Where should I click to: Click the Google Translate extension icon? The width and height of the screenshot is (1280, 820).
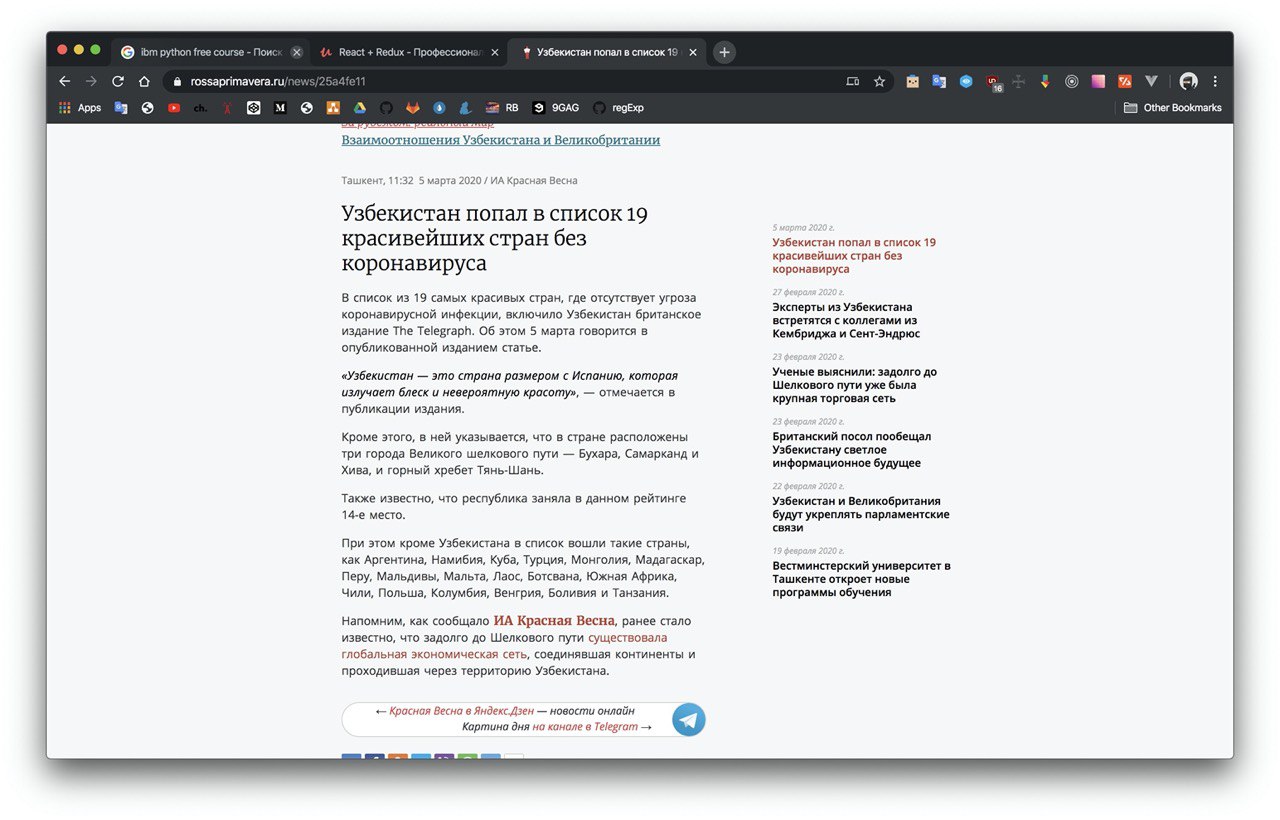[939, 82]
